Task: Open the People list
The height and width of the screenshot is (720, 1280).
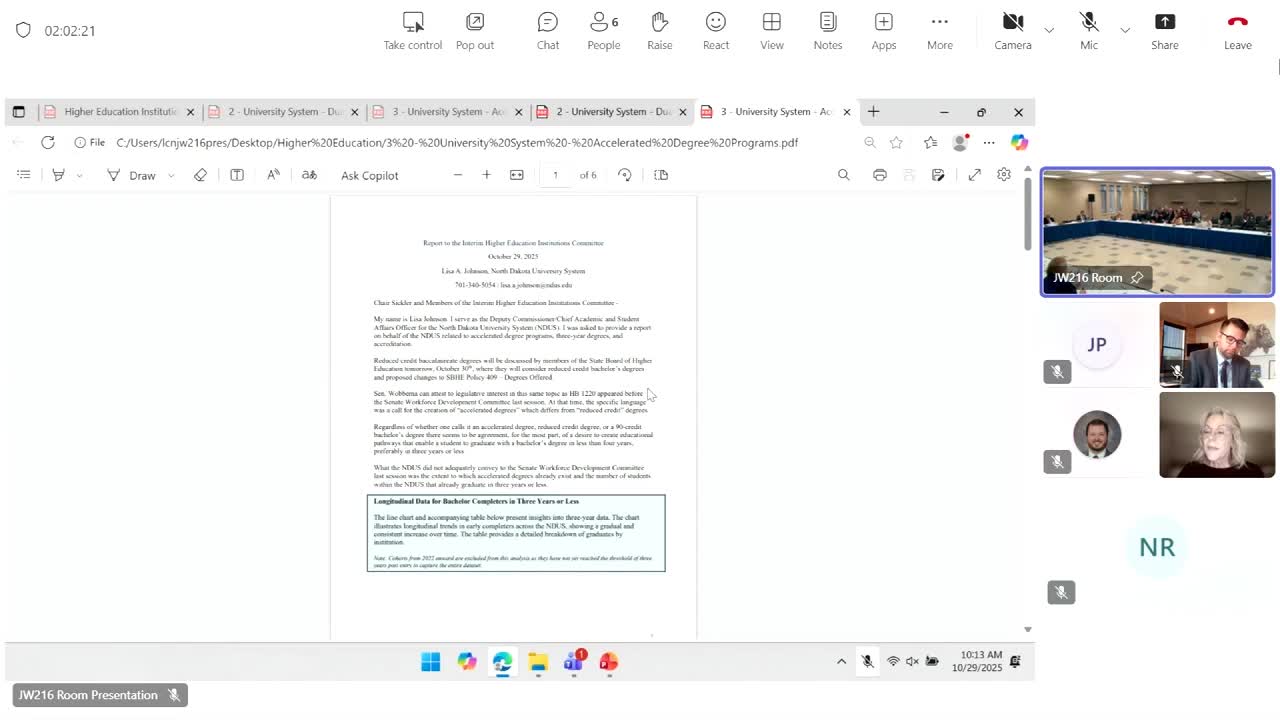Action: 604,31
